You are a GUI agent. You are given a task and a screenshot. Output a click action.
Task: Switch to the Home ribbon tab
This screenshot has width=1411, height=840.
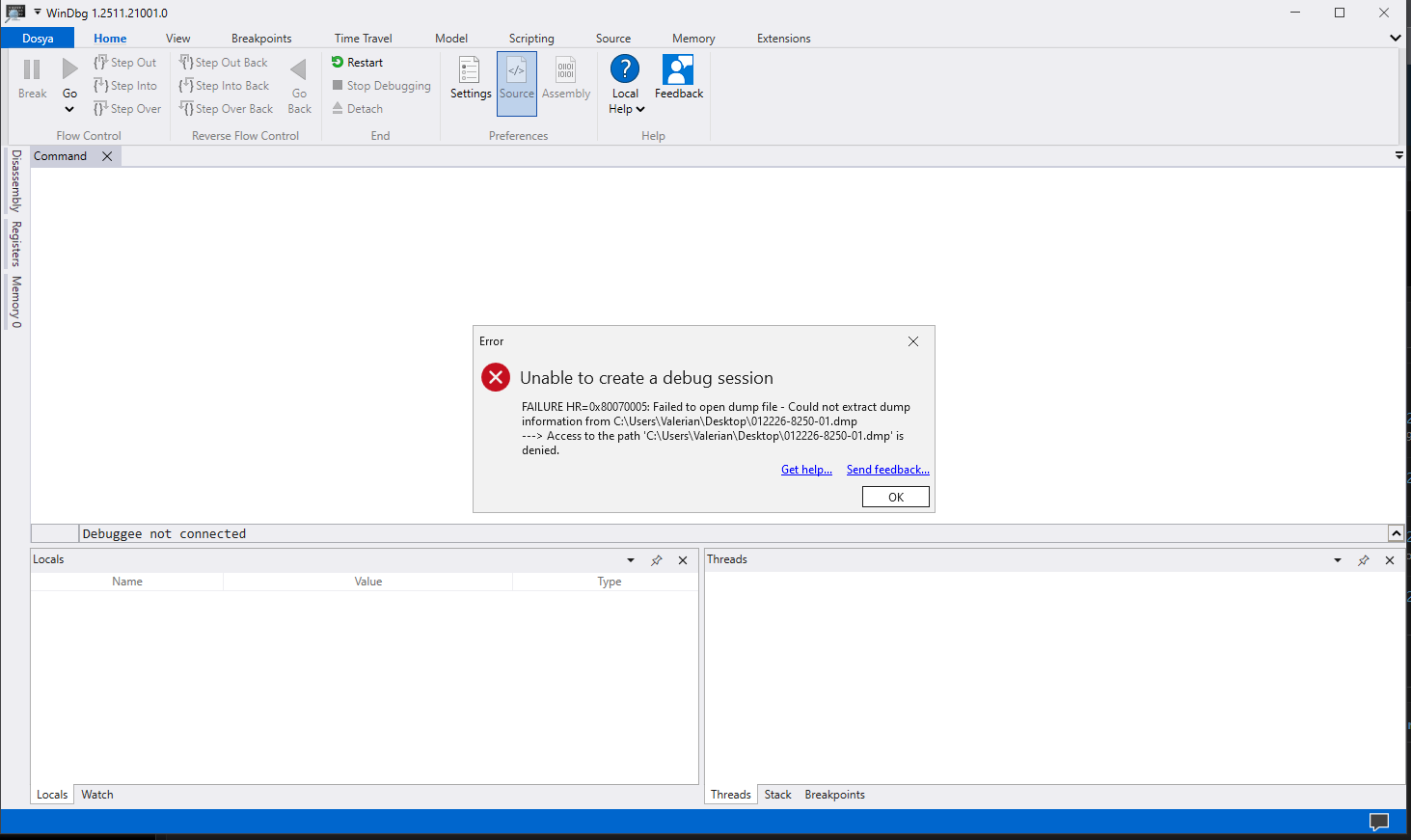click(110, 39)
